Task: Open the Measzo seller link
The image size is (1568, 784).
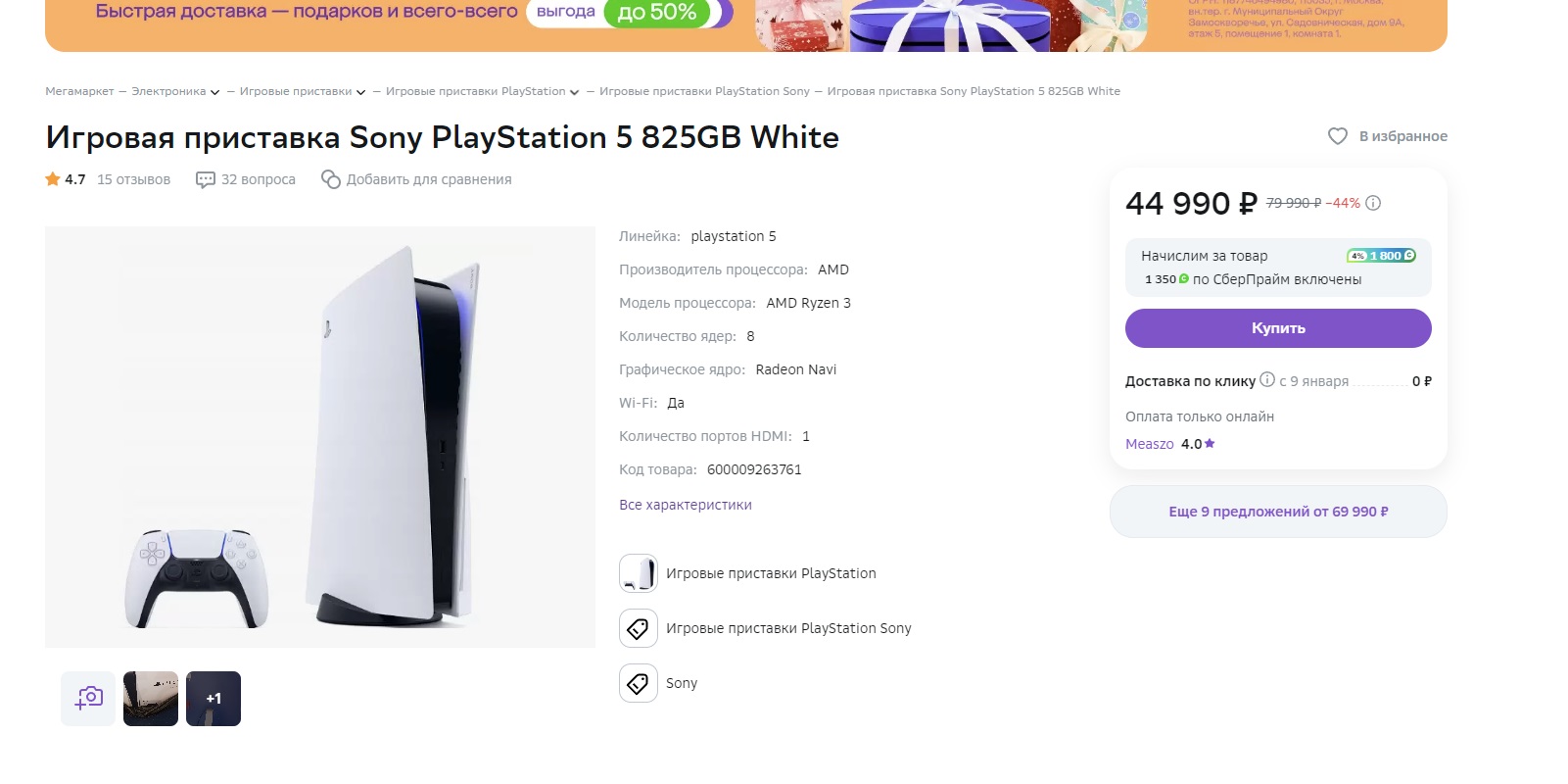Action: [x=1149, y=444]
